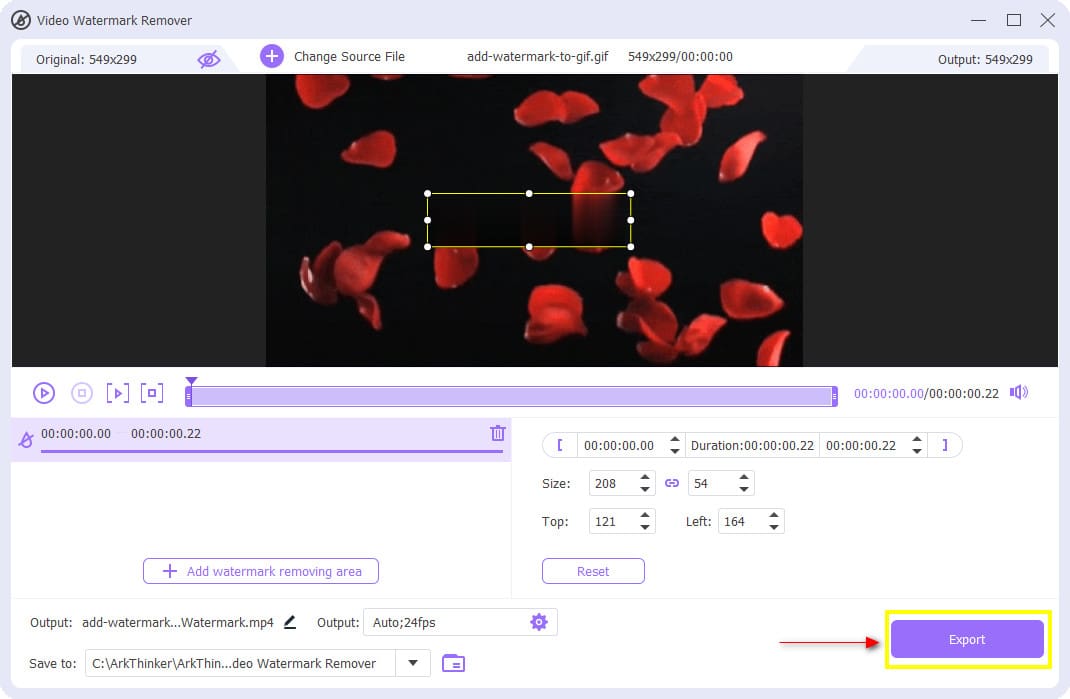
Task: Set the end point with the right bracket
Action: click(x=944, y=445)
